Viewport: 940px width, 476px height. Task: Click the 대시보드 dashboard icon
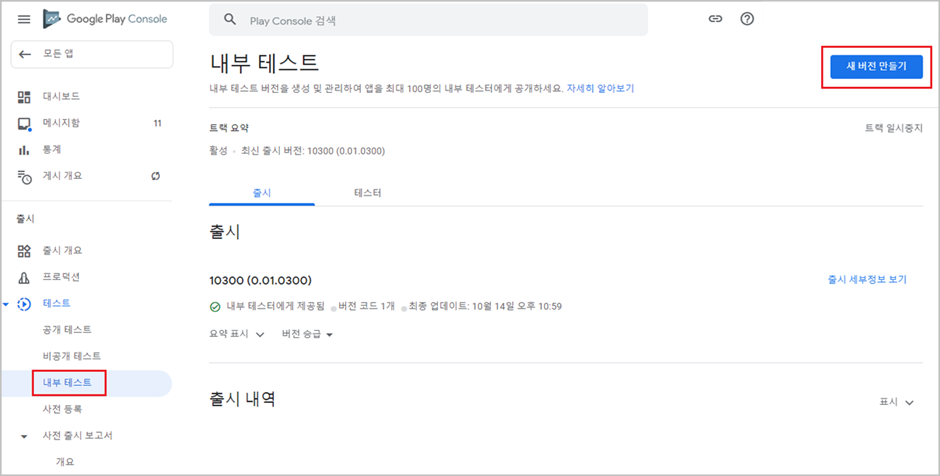24,97
